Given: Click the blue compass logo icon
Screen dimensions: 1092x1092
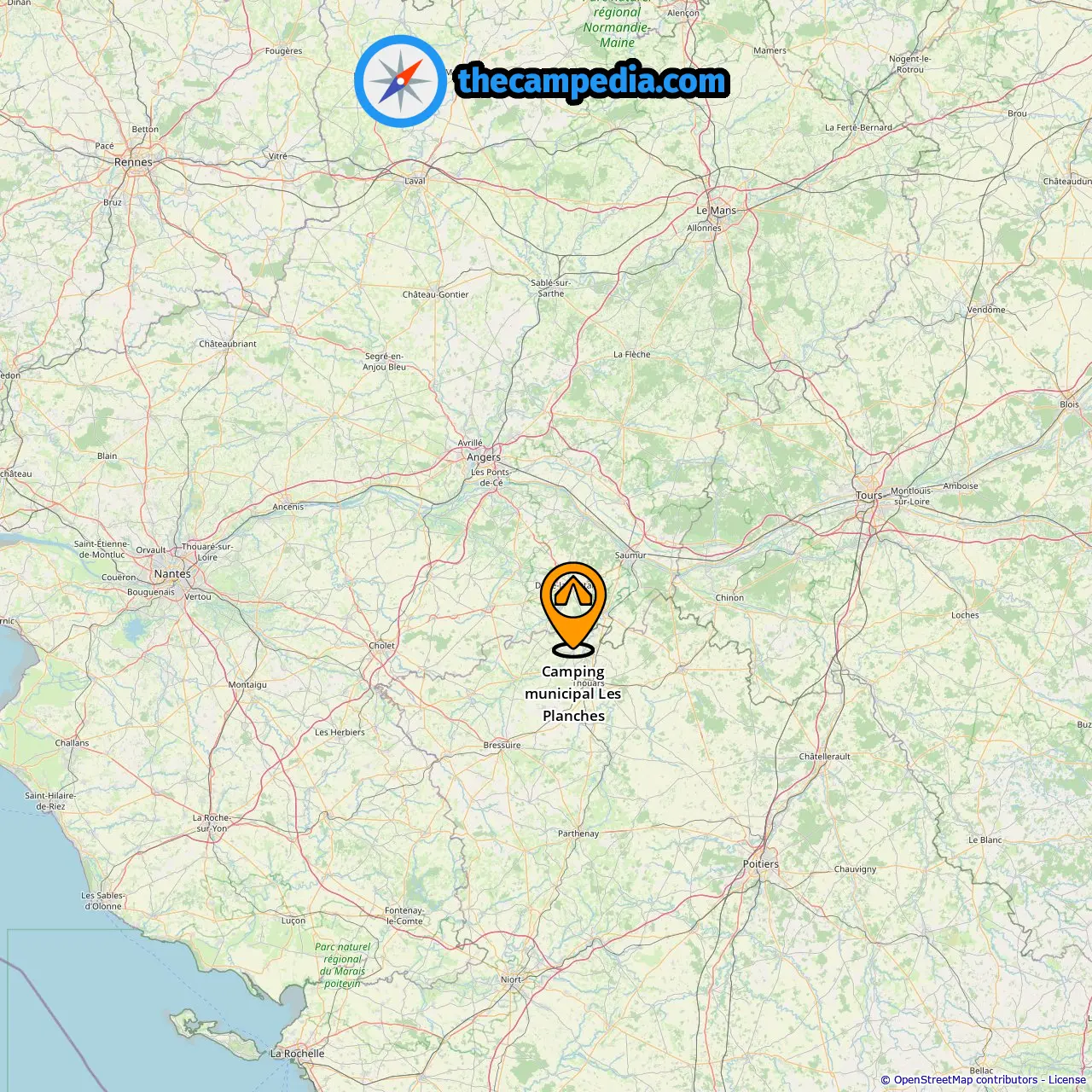Looking at the screenshot, I should click(400, 82).
